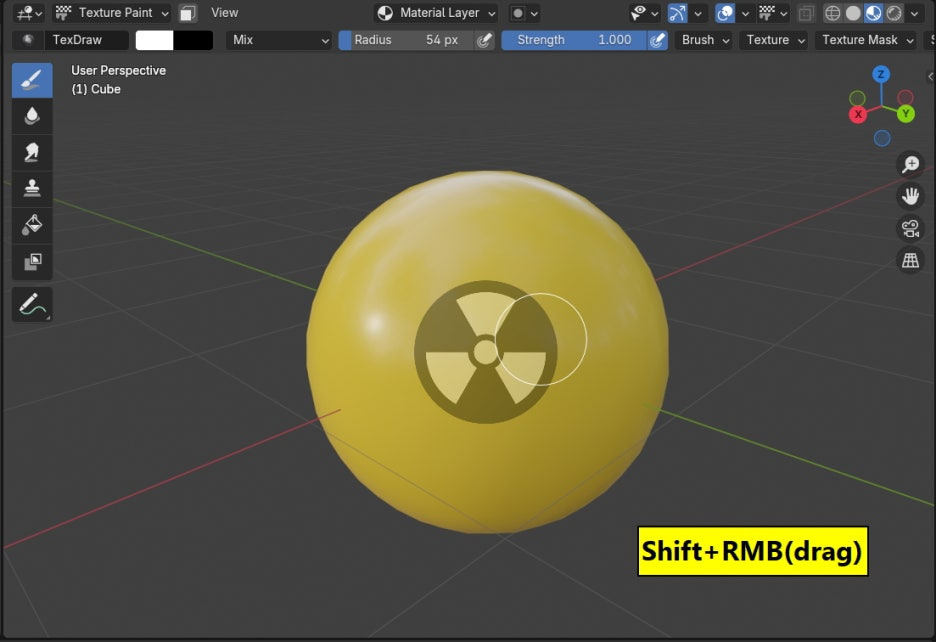The width and height of the screenshot is (936, 642).
Task: Click the negative Y axis gizmo circle
Action: [857, 98]
